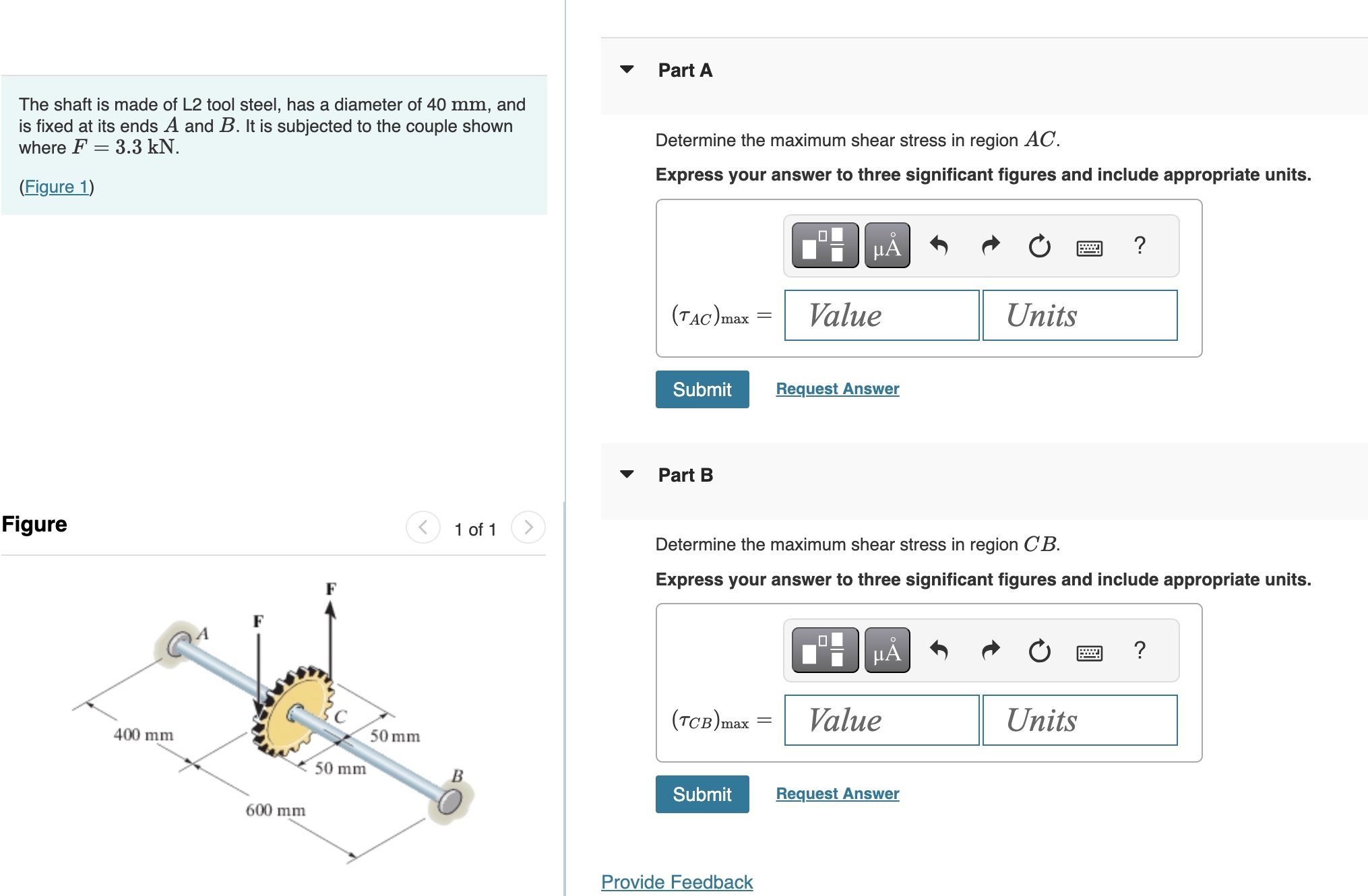Request Answer for Part B
The height and width of the screenshot is (896, 1368).
[837, 794]
